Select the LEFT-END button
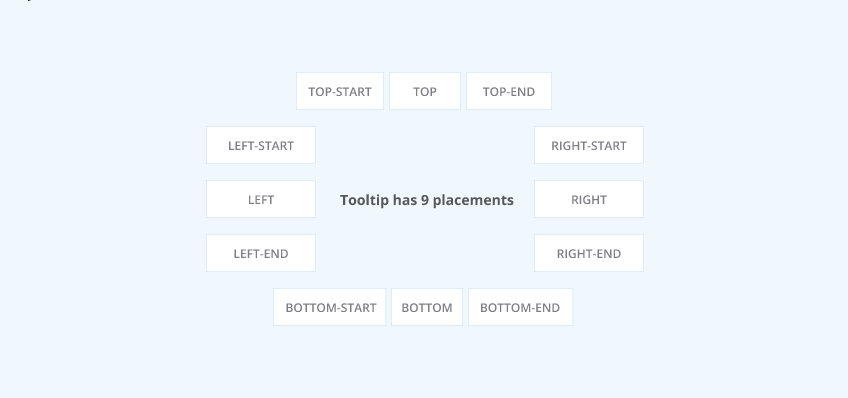The height and width of the screenshot is (398, 848). [x=261, y=254]
